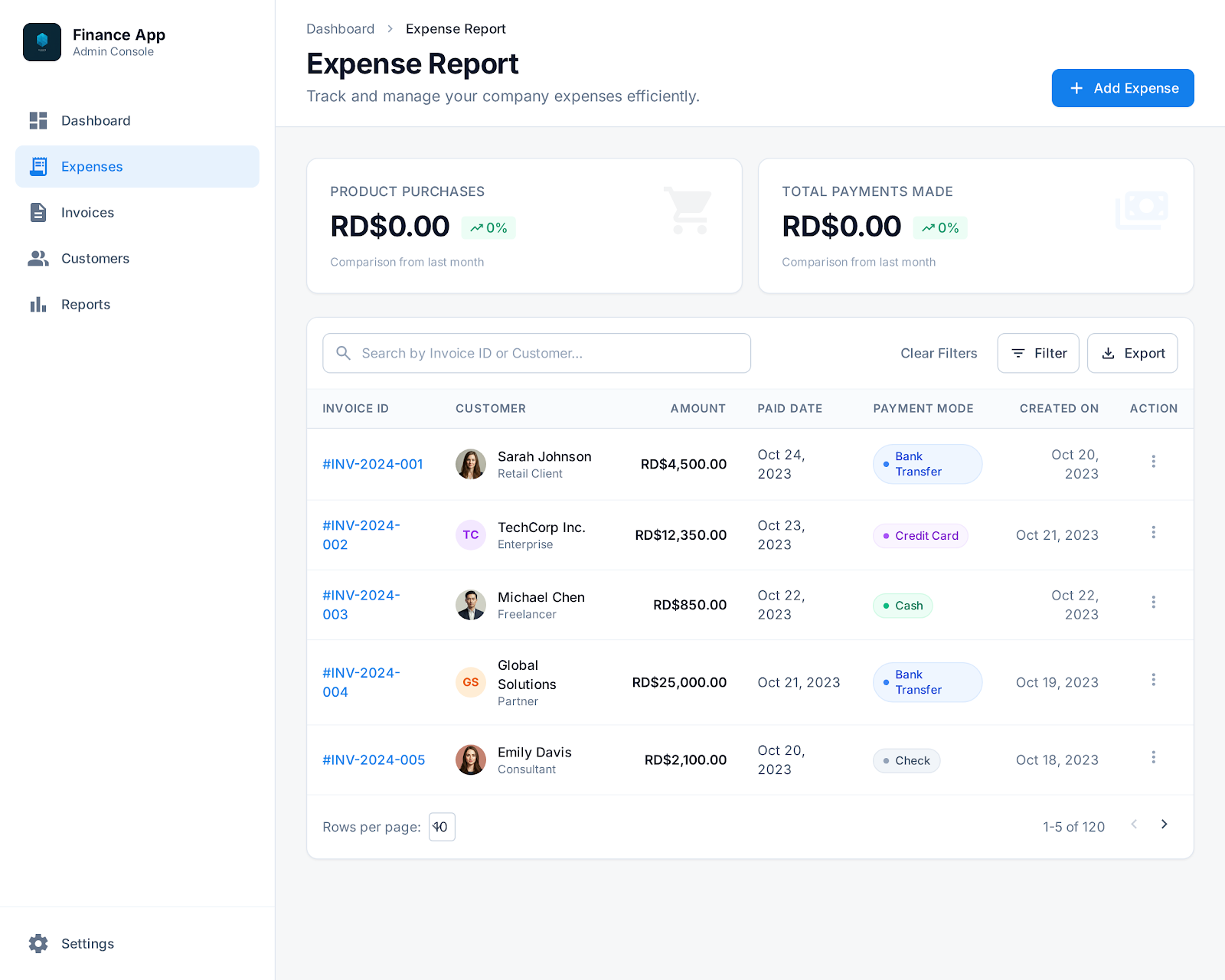Open the Filter options

1037,353
